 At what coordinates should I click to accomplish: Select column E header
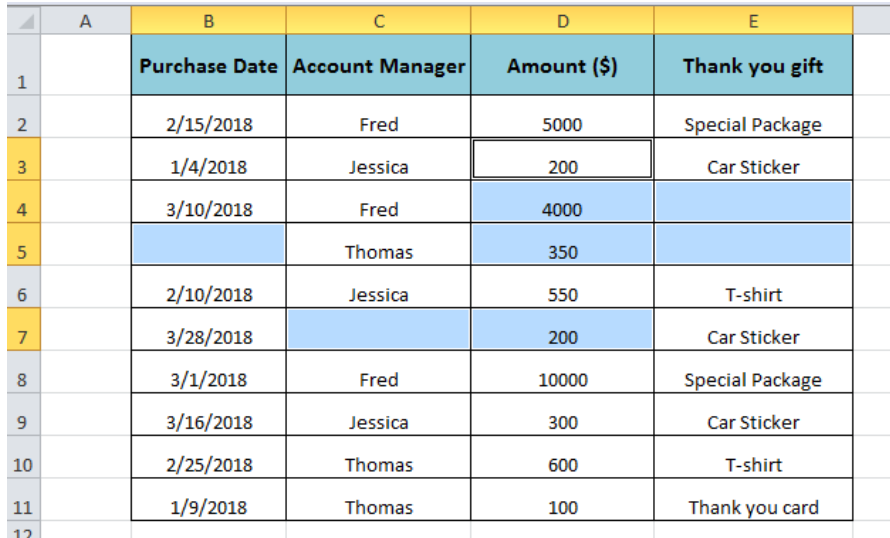pyautogui.click(x=753, y=21)
